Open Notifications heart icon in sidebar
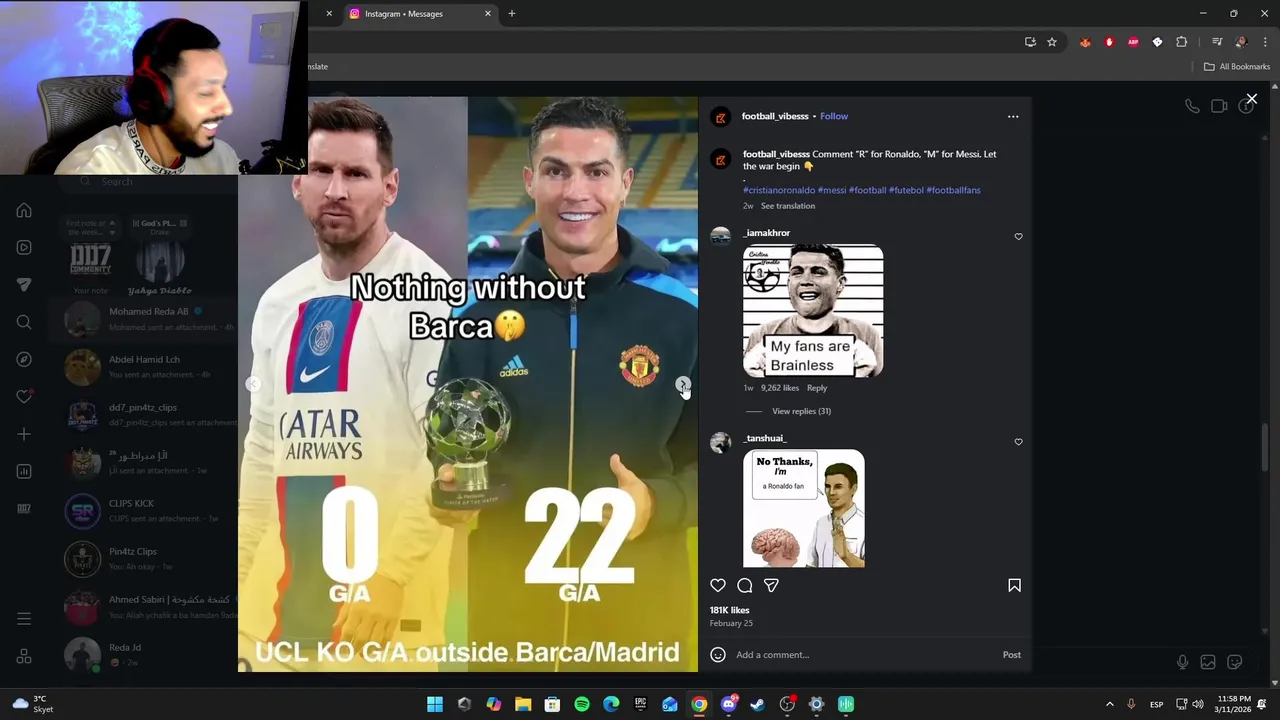Viewport: 1280px width, 720px height. coord(24,396)
